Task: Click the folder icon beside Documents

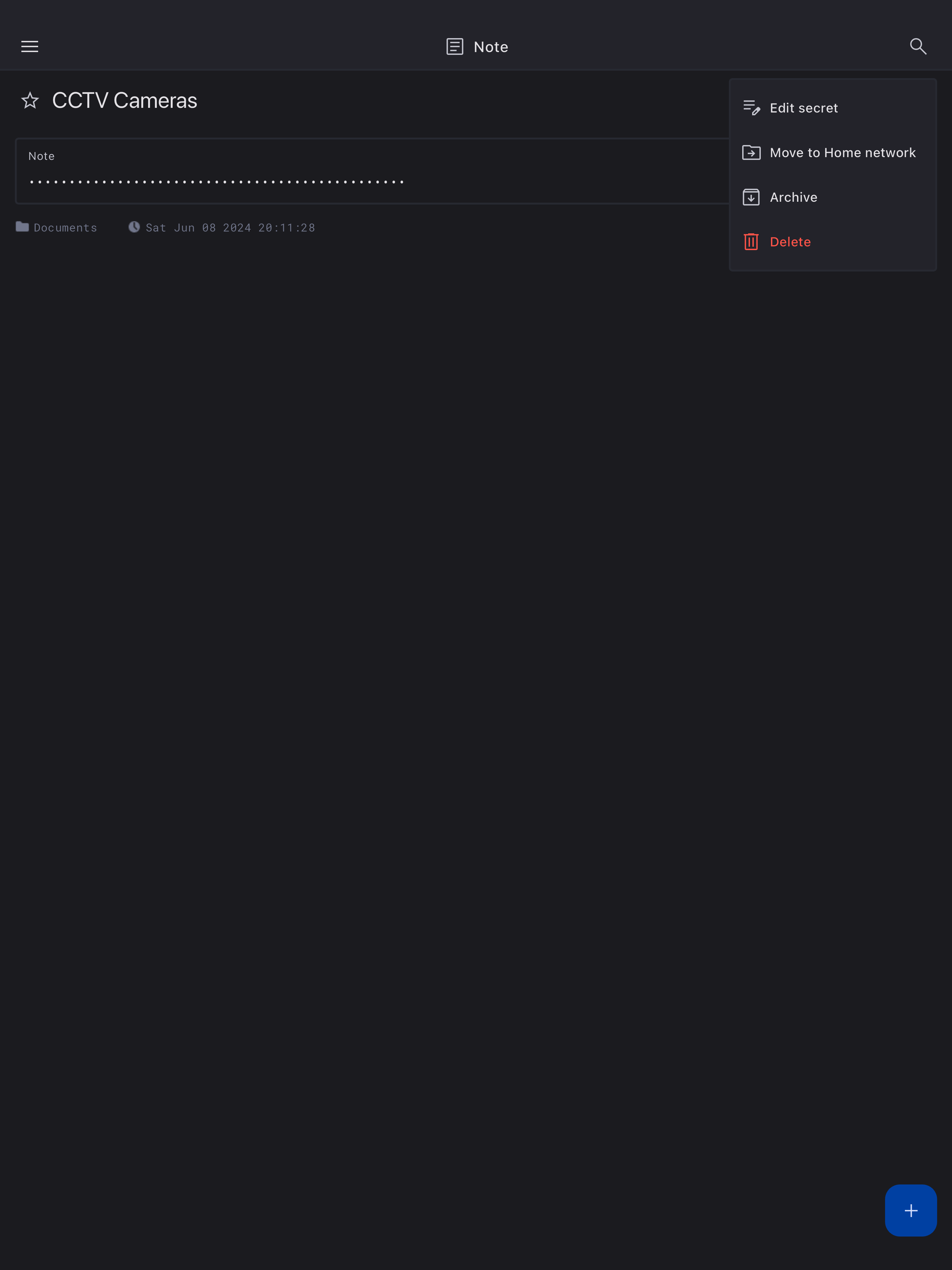Action: [x=22, y=227]
